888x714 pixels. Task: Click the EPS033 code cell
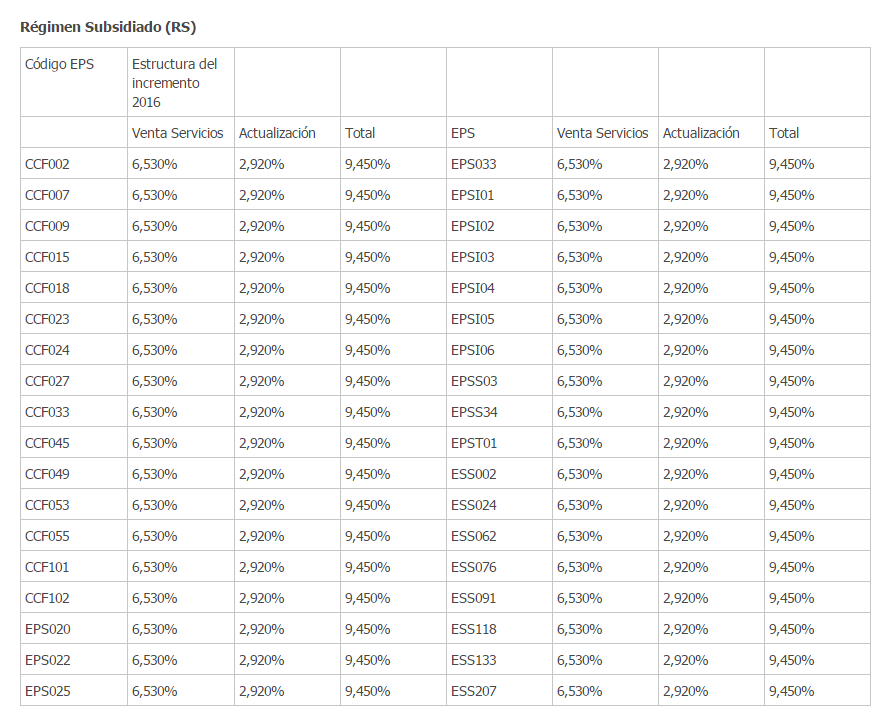click(473, 164)
